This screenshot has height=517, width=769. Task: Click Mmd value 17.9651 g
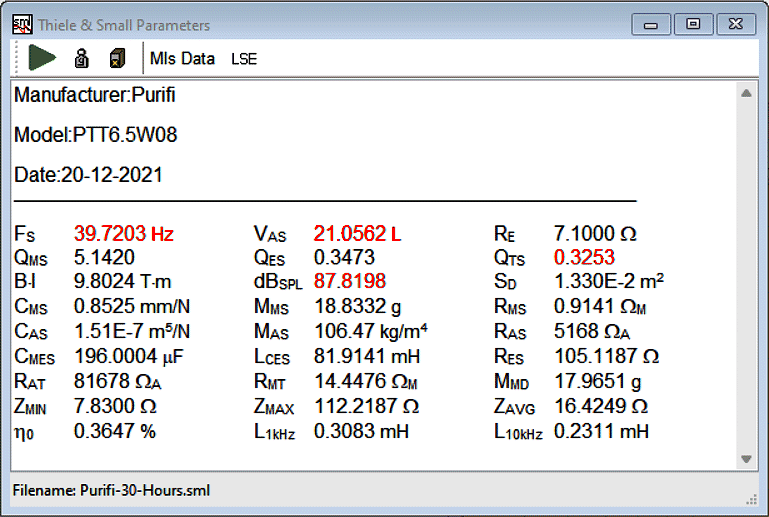[598, 382]
